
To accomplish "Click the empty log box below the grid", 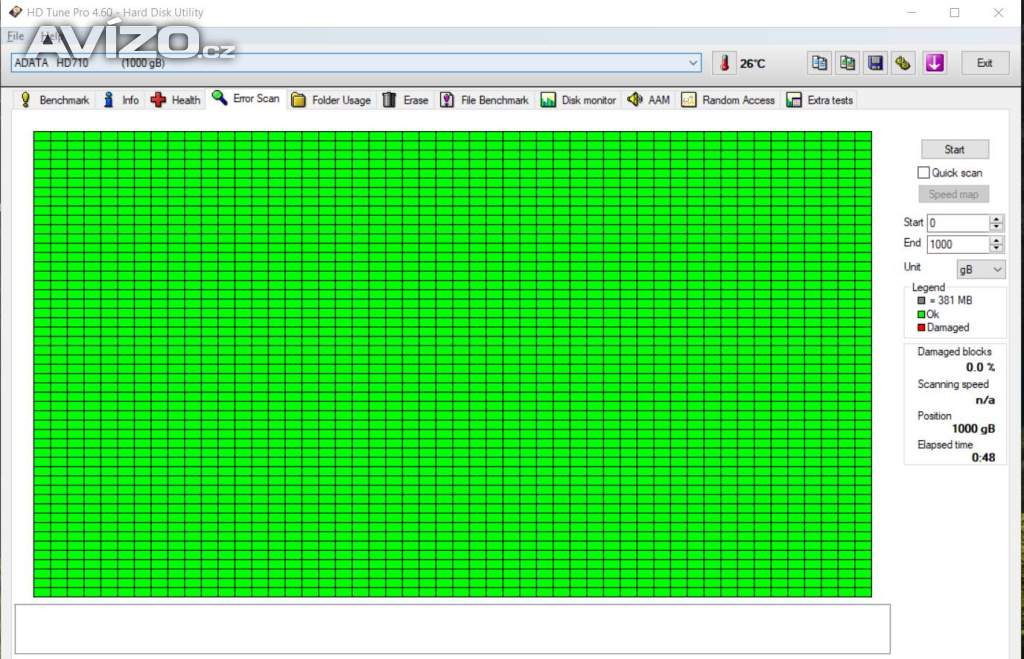I will [452, 628].
